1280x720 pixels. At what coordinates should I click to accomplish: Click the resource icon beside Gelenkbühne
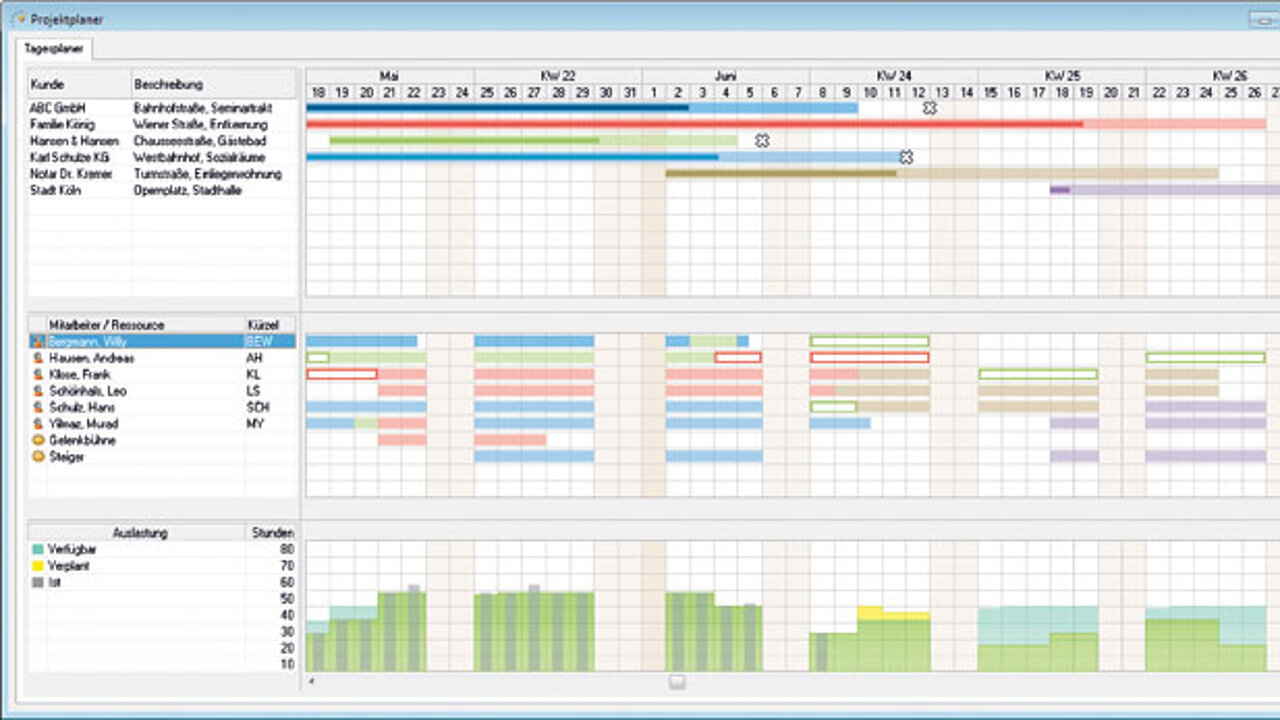tap(37, 440)
